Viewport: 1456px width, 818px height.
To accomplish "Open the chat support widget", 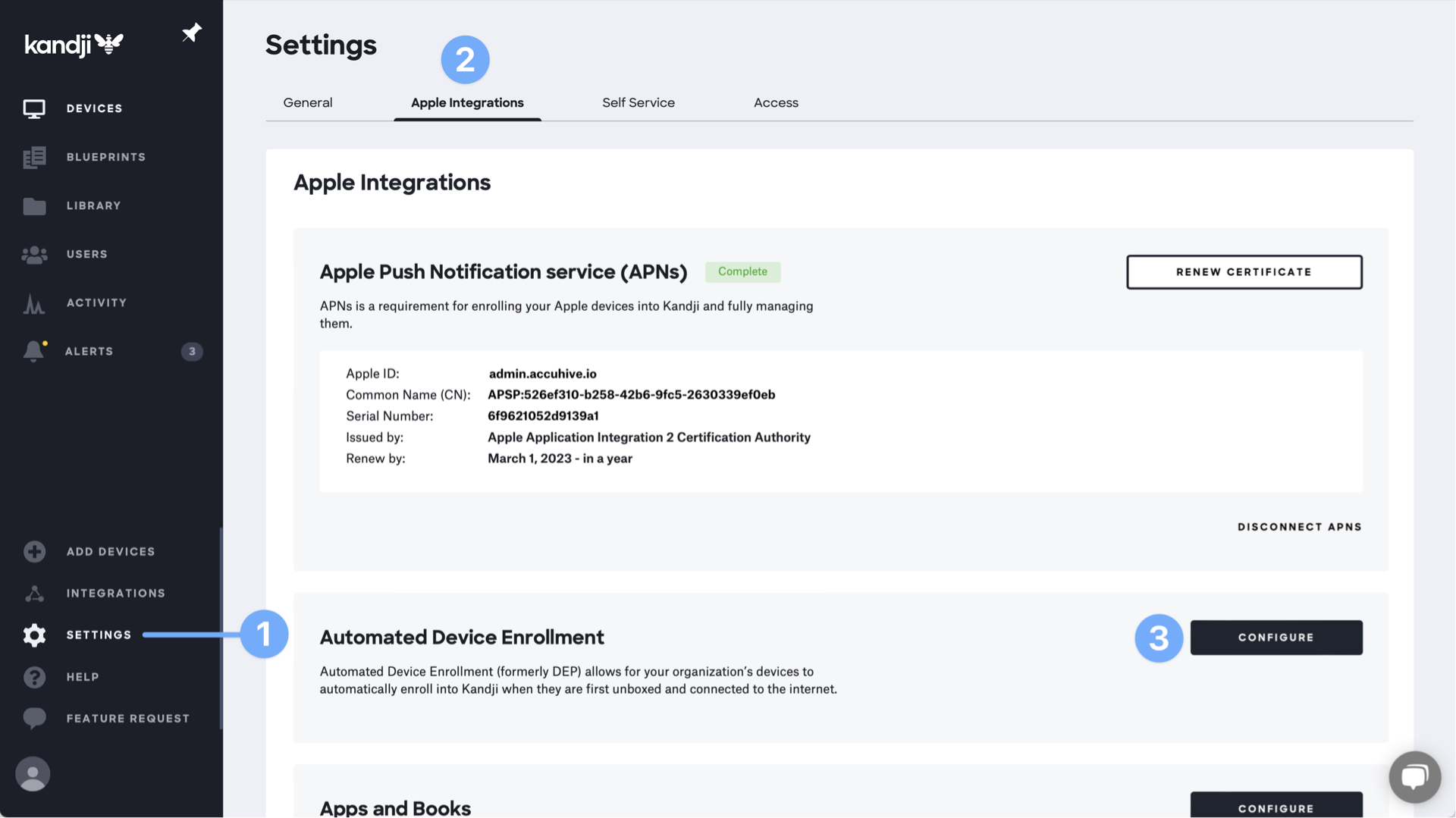I will coord(1414,776).
